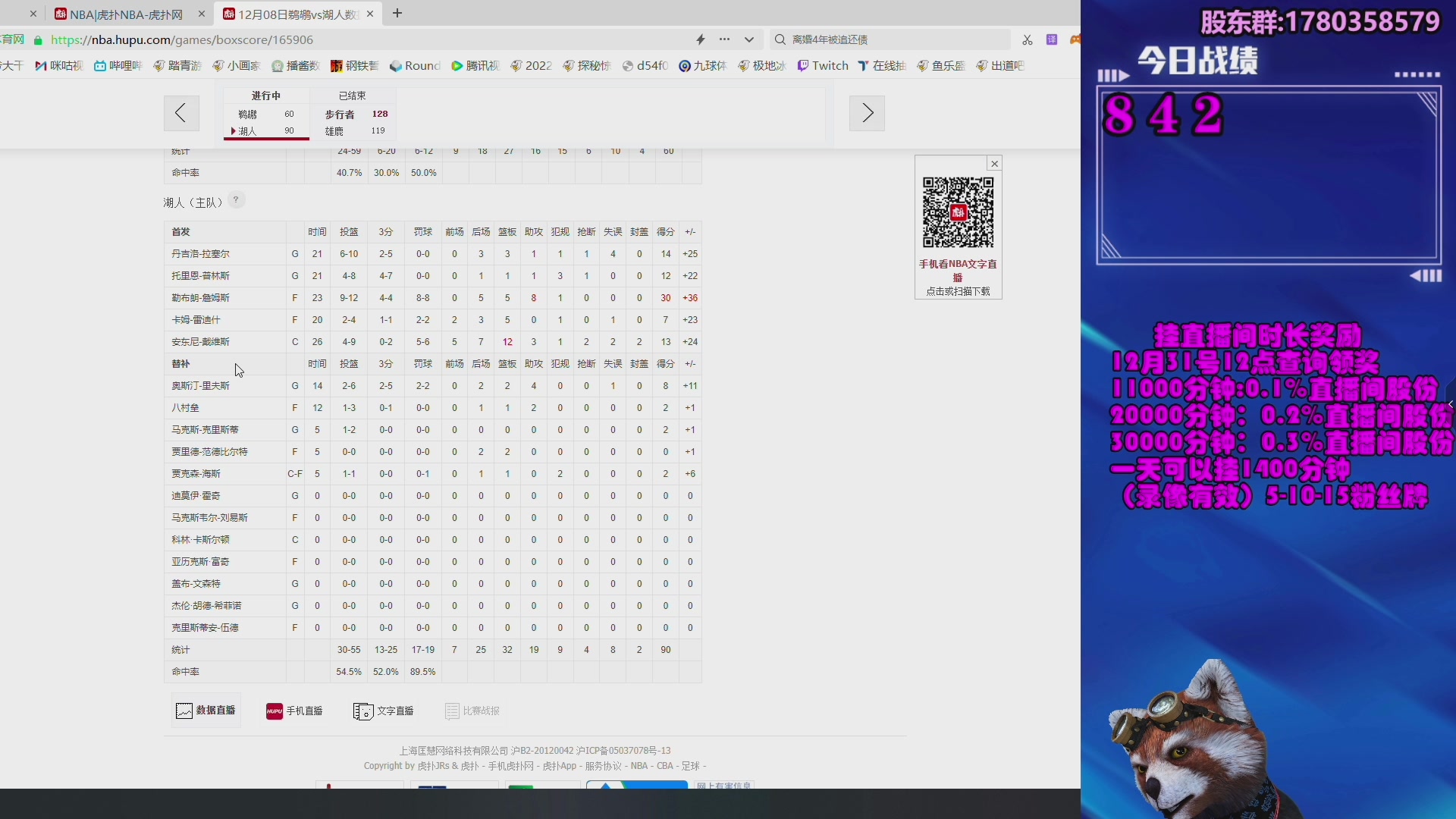This screenshot has width=1456, height=819.
Task: Click the 腾讯视 bookmark
Action: click(475, 66)
